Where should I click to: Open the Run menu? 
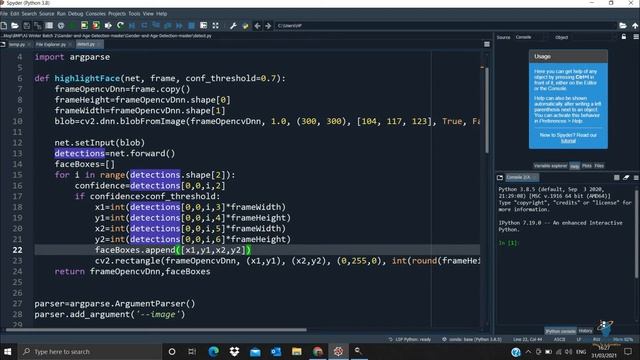(61, 13)
